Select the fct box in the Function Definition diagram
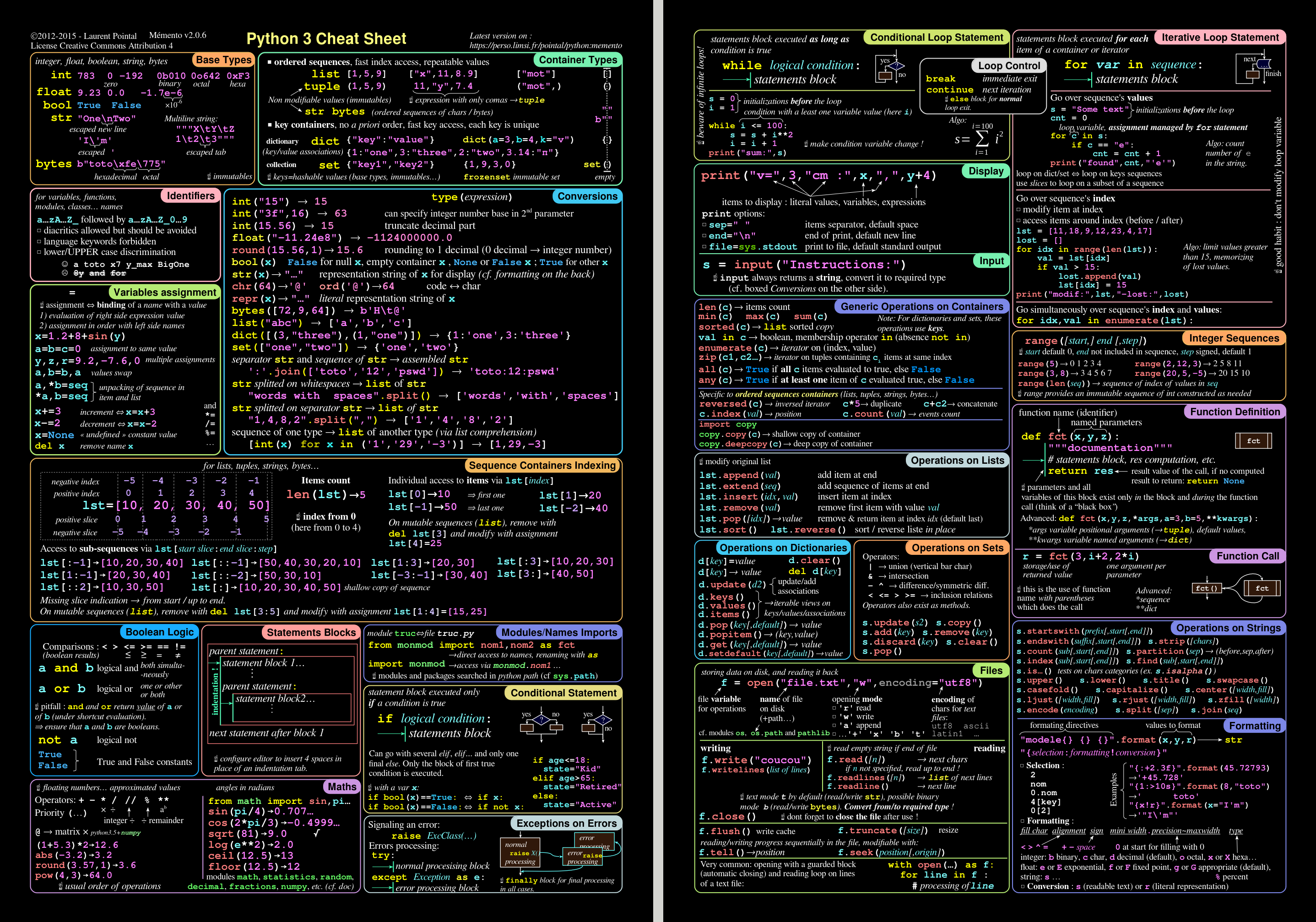Screen dimensions: 1316x922 point(1254,441)
